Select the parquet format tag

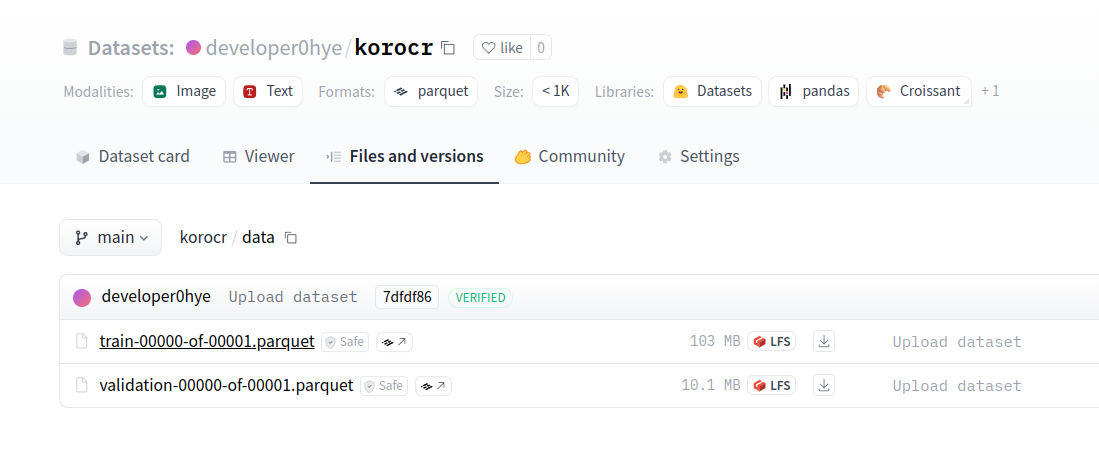[431, 91]
